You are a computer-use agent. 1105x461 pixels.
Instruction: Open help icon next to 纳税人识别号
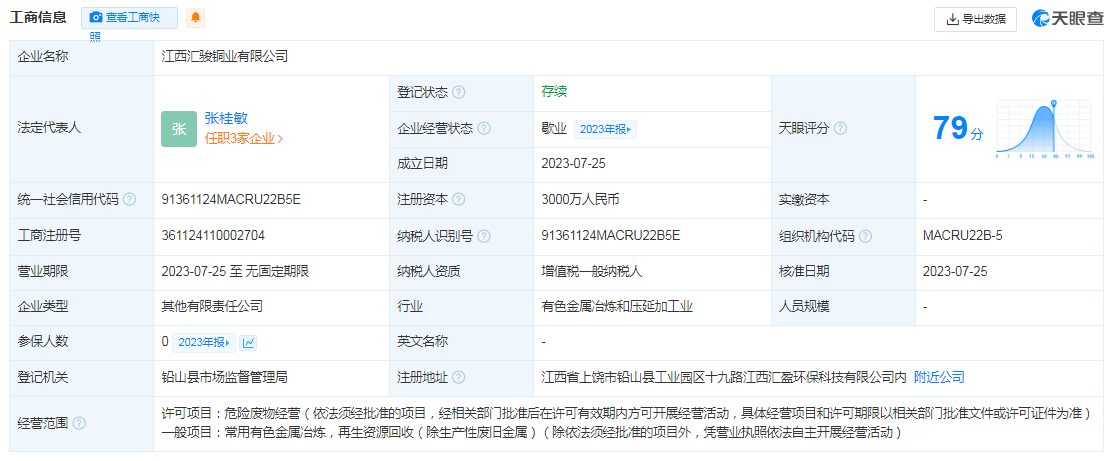pyautogui.click(x=484, y=236)
